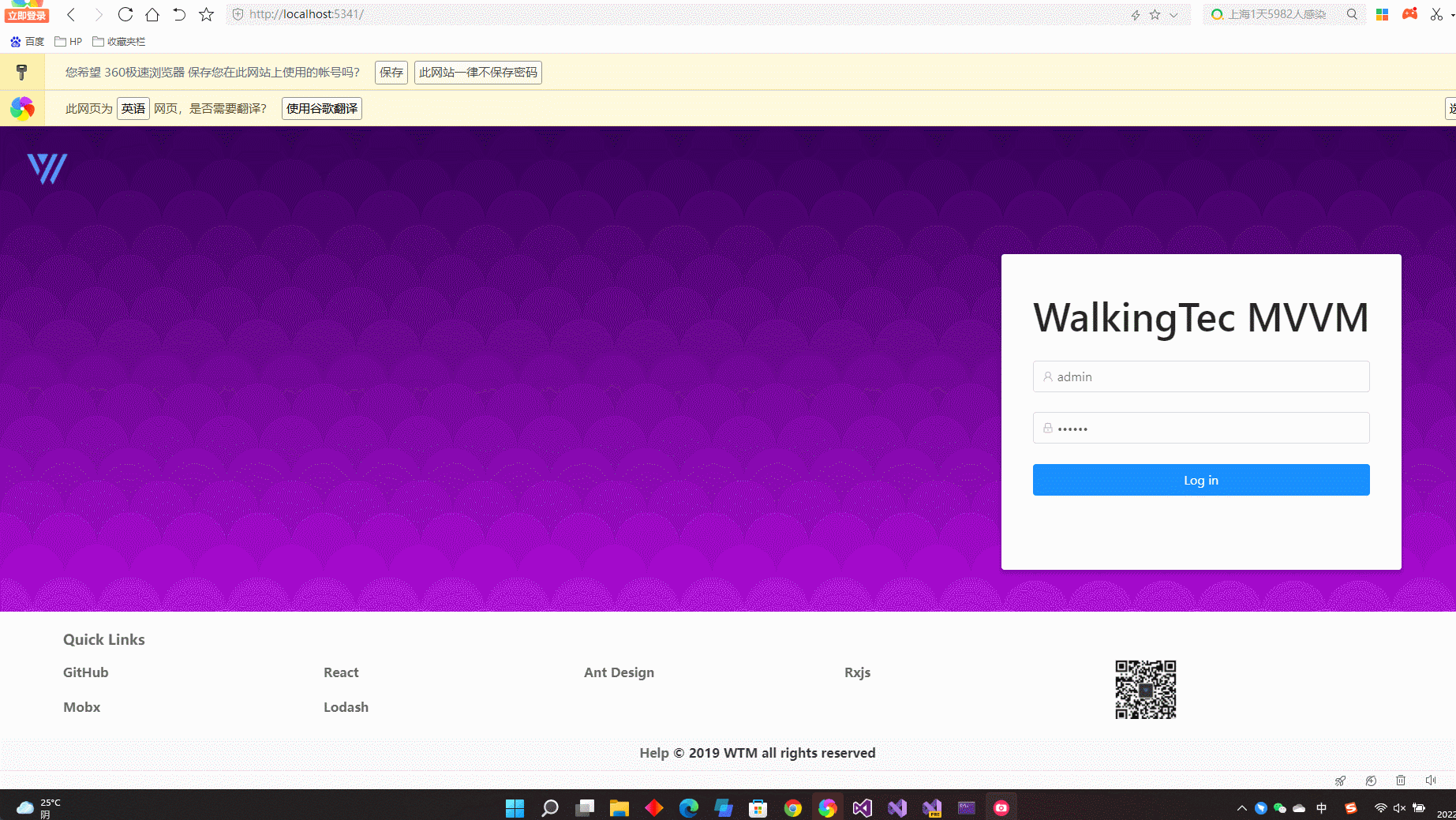This screenshot has width=1456, height=820.
Task: Open the Rxjs quick link
Action: pos(857,672)
